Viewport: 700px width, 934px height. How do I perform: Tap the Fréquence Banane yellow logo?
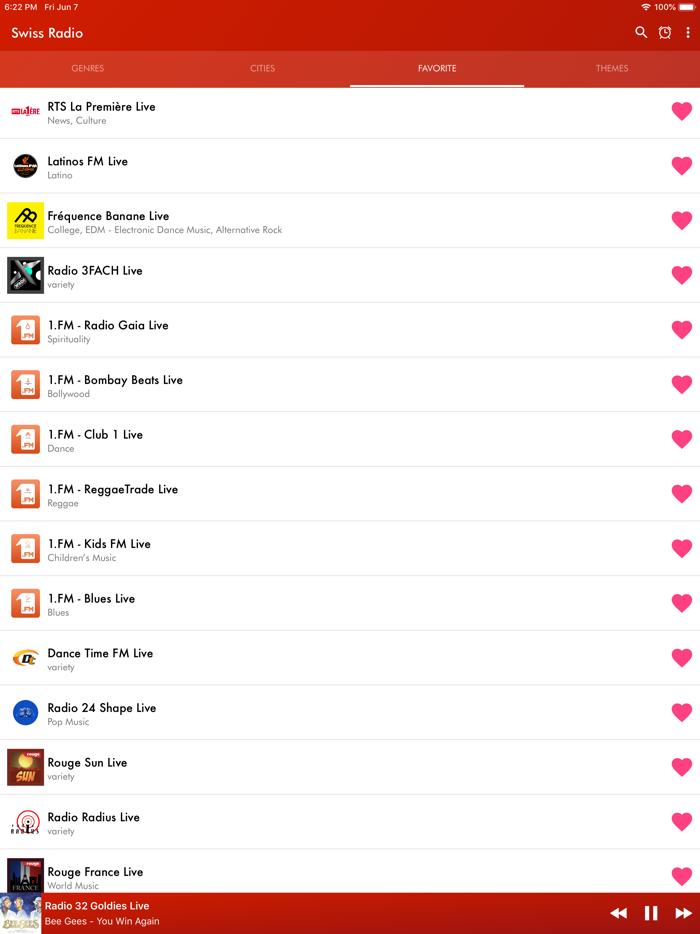25,220
